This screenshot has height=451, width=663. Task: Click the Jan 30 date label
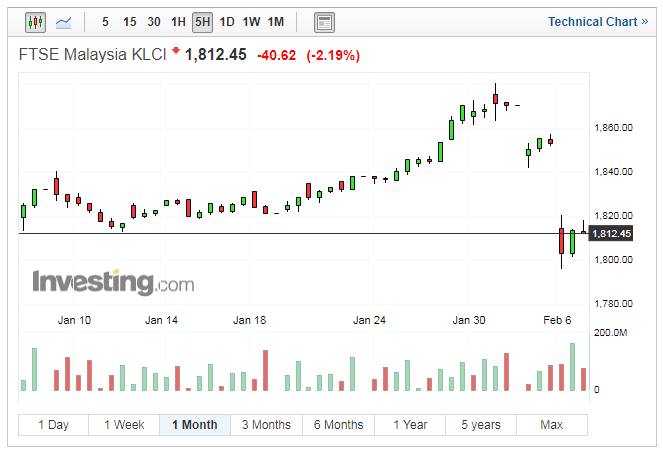click(469, 320)
